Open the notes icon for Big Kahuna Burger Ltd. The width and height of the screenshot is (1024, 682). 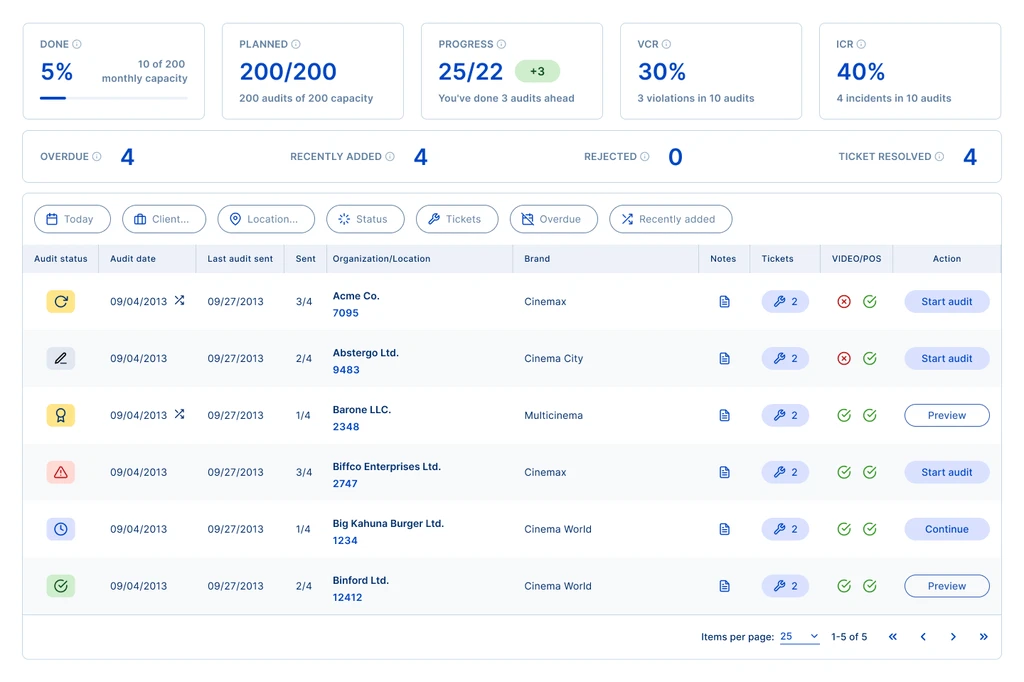tap(724, 528)
